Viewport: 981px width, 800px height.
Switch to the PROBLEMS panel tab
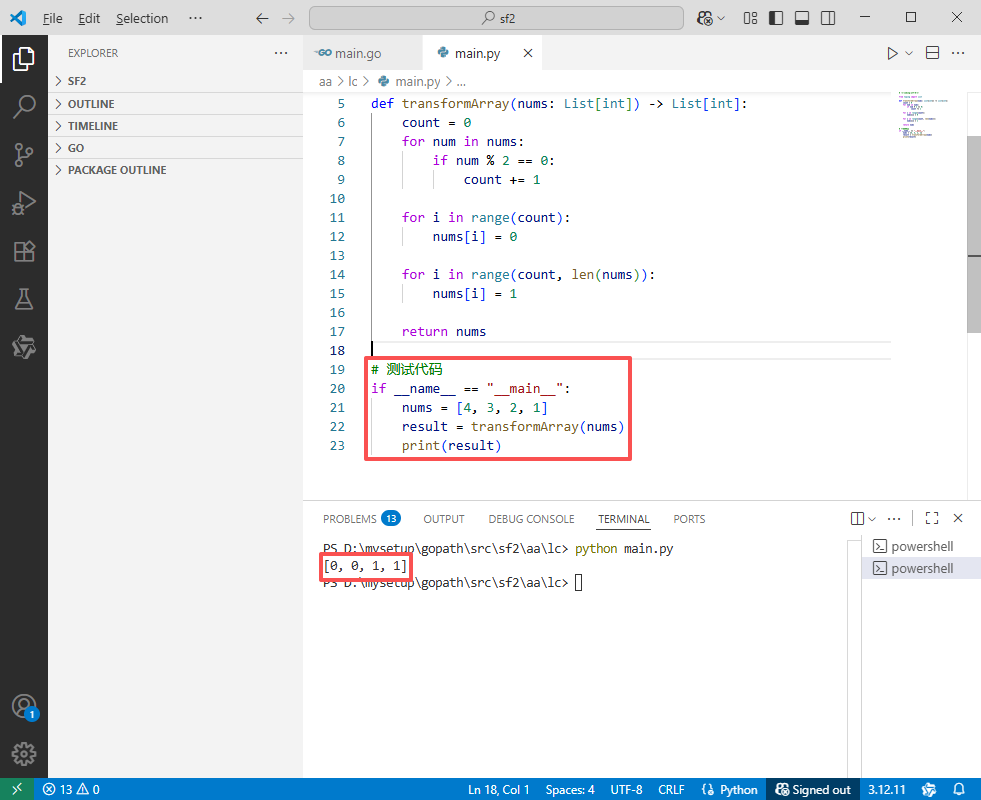(x=361, y=519)
